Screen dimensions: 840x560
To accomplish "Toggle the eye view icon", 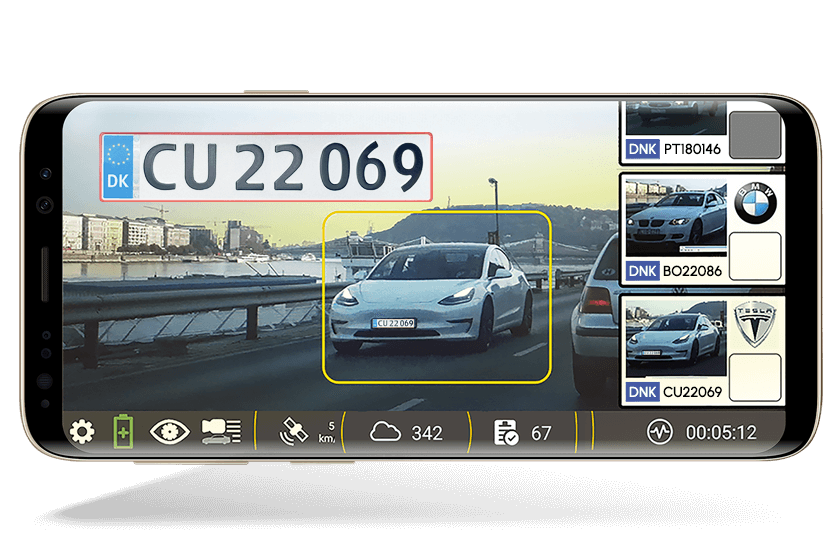I will 169,432.
